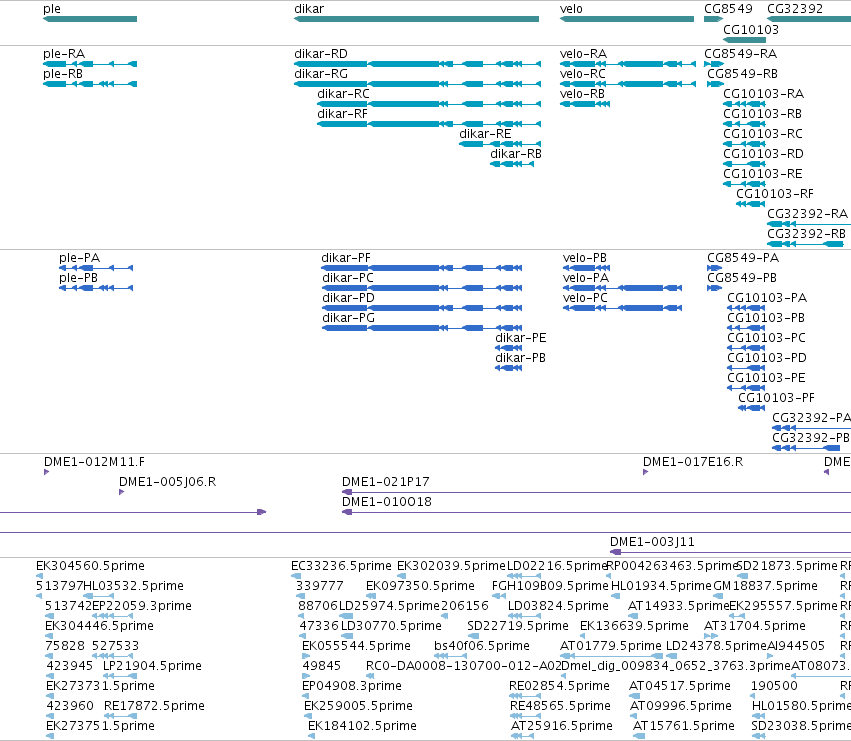Click EST AT01779.5prime
Viewport: 851px width, 741px height.
click(611, 646)
